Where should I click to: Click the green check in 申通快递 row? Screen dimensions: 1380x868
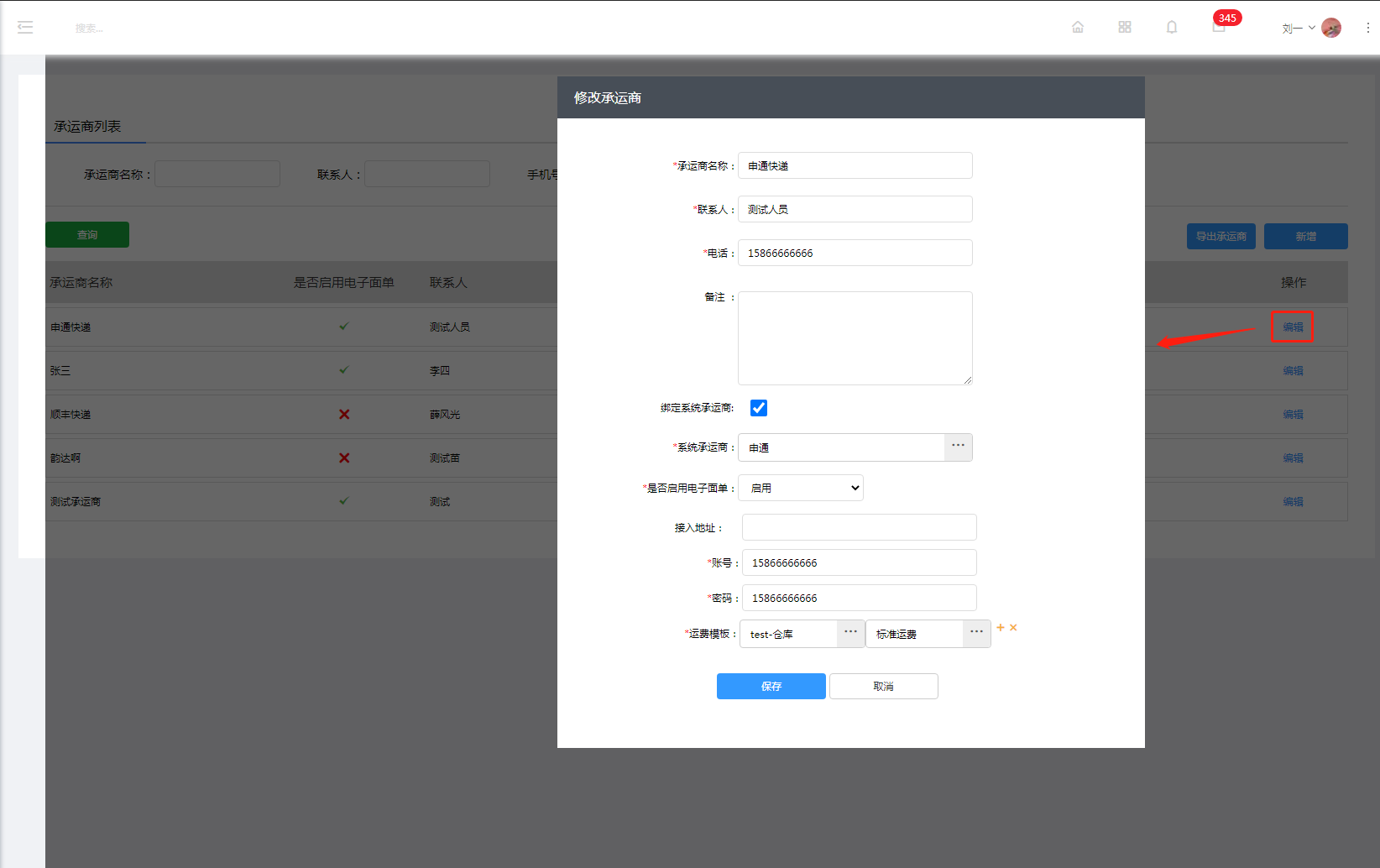[344, 327]
